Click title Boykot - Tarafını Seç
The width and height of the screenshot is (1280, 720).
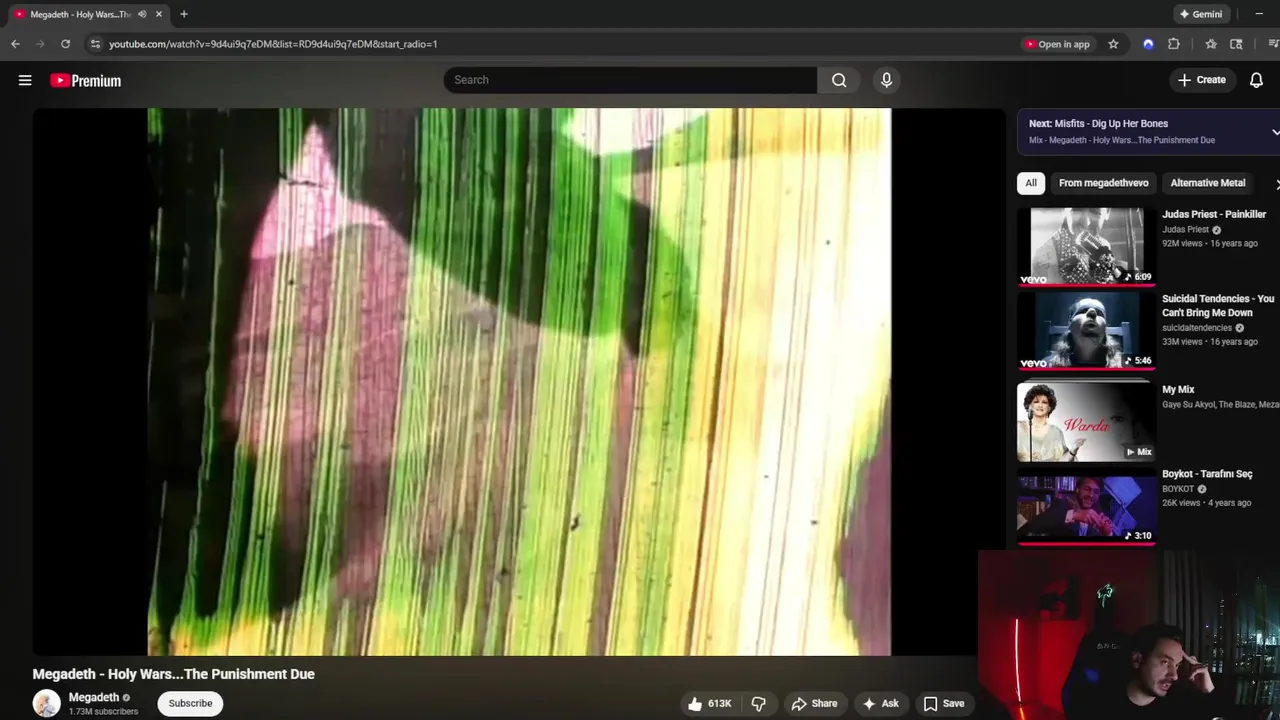tap(1207, 474)
